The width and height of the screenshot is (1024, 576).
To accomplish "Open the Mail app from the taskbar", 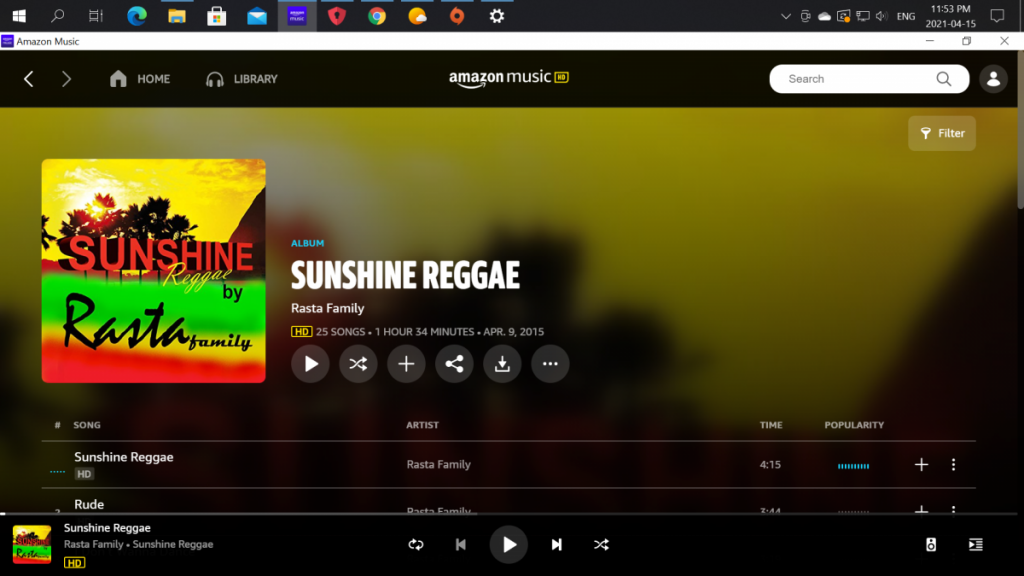I will [257, 16].
